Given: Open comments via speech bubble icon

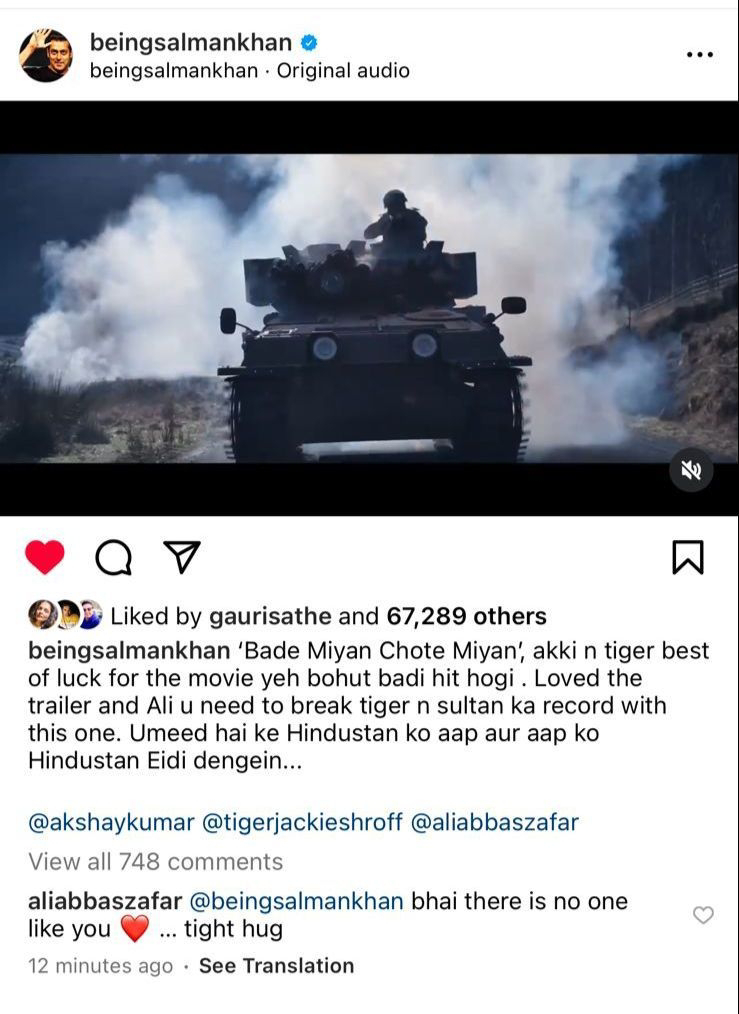Looking at the screenshot, I should coord(114,557).
